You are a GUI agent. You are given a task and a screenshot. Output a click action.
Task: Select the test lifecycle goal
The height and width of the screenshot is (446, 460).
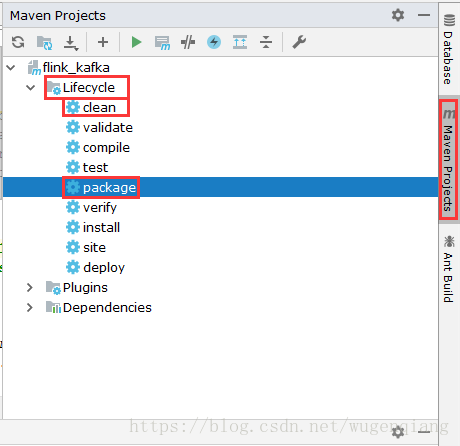(x=87, y=168)
